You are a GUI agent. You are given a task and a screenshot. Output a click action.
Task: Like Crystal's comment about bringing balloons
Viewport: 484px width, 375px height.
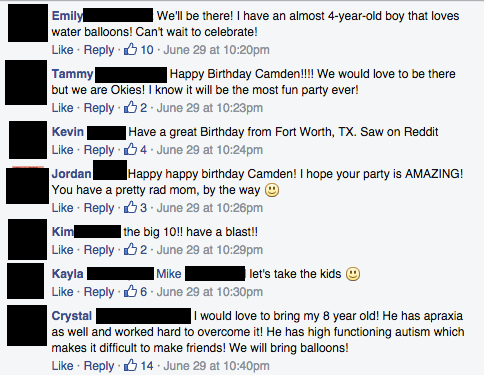(x=62, y=366)
